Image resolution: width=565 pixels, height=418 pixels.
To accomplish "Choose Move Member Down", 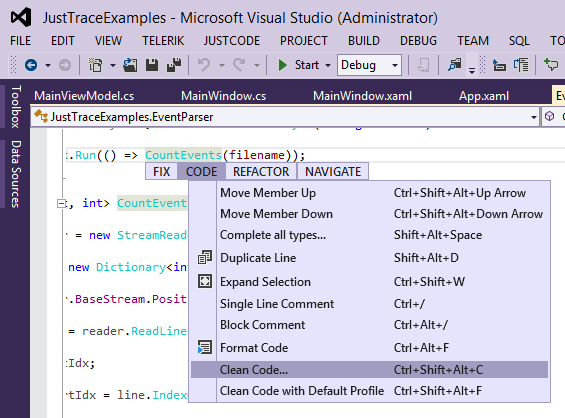I will coord(369,214).
